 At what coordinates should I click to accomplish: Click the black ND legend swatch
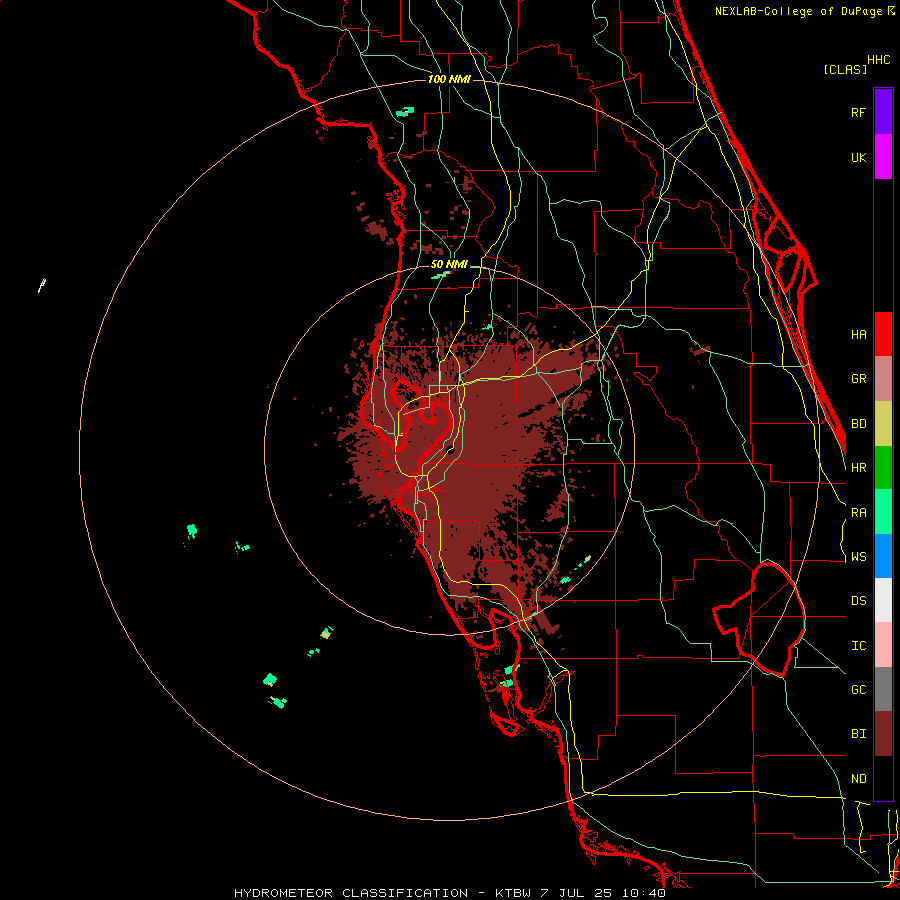pos(883,778)
